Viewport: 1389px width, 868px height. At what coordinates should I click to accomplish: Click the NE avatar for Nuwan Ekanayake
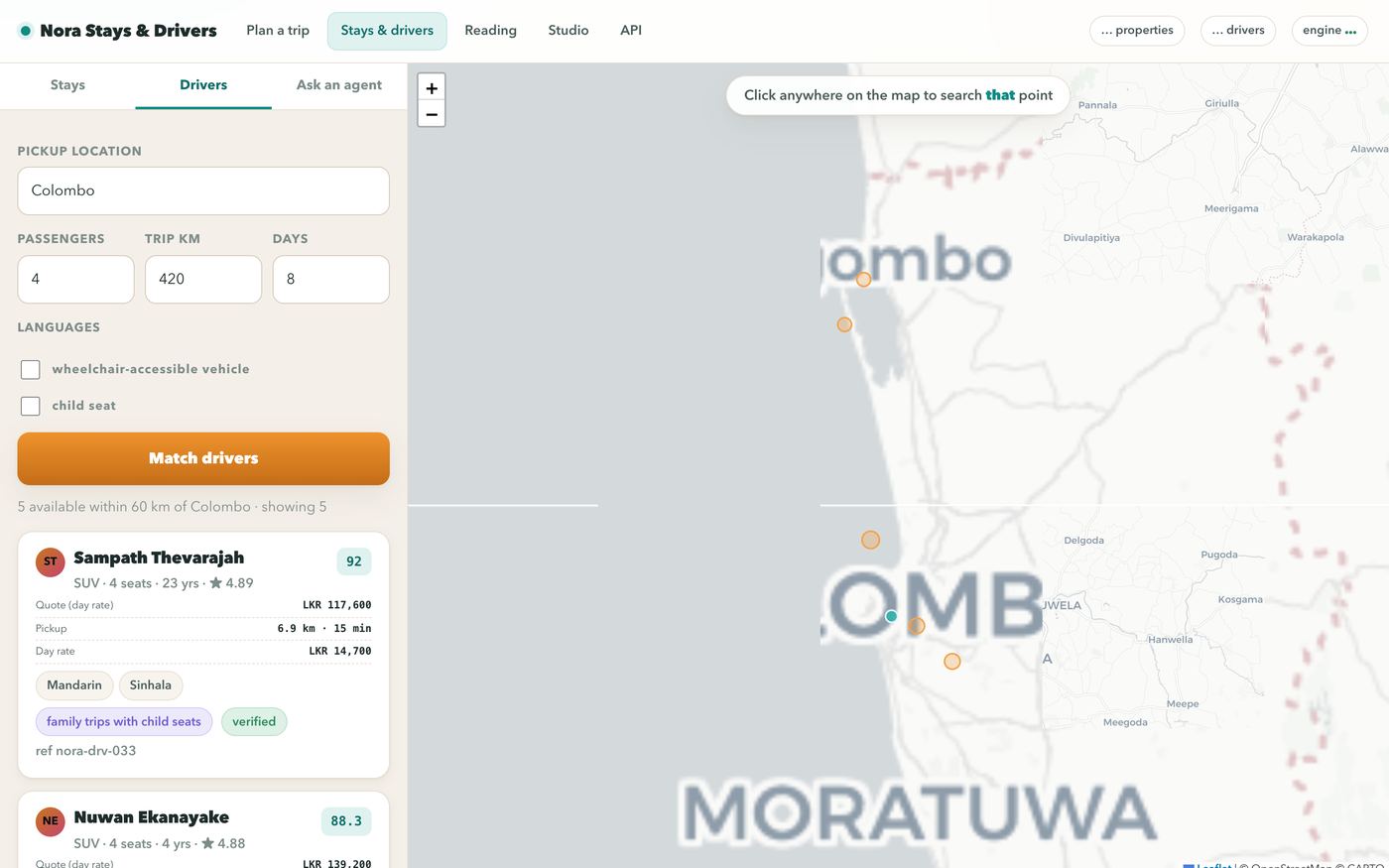[x=51, y=821]
